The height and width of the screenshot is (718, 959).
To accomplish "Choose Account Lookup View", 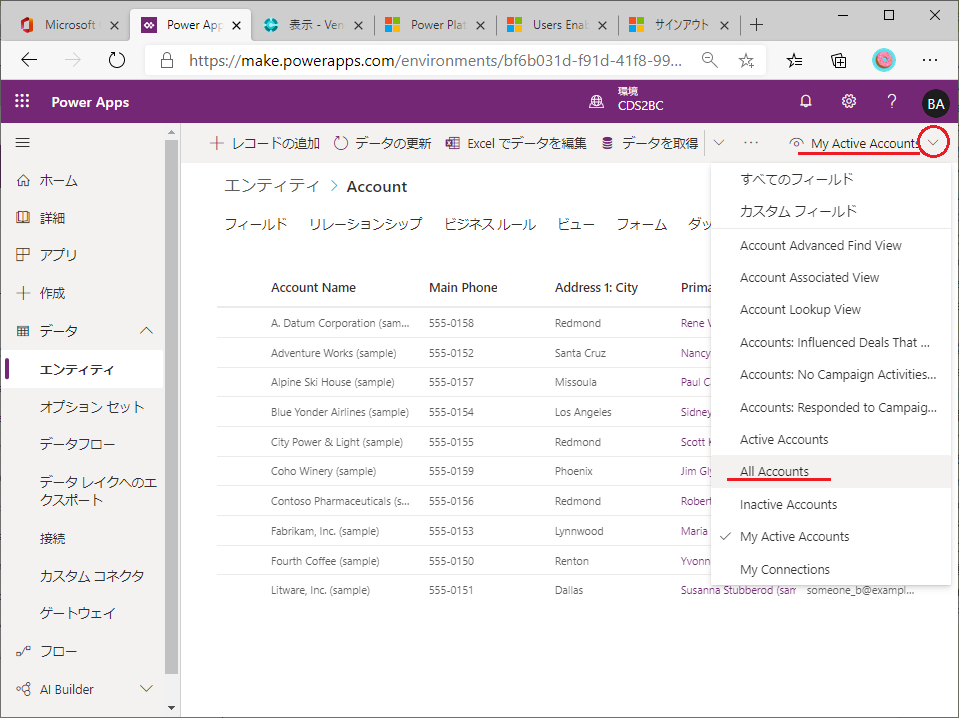I will (x=831, y=309).
